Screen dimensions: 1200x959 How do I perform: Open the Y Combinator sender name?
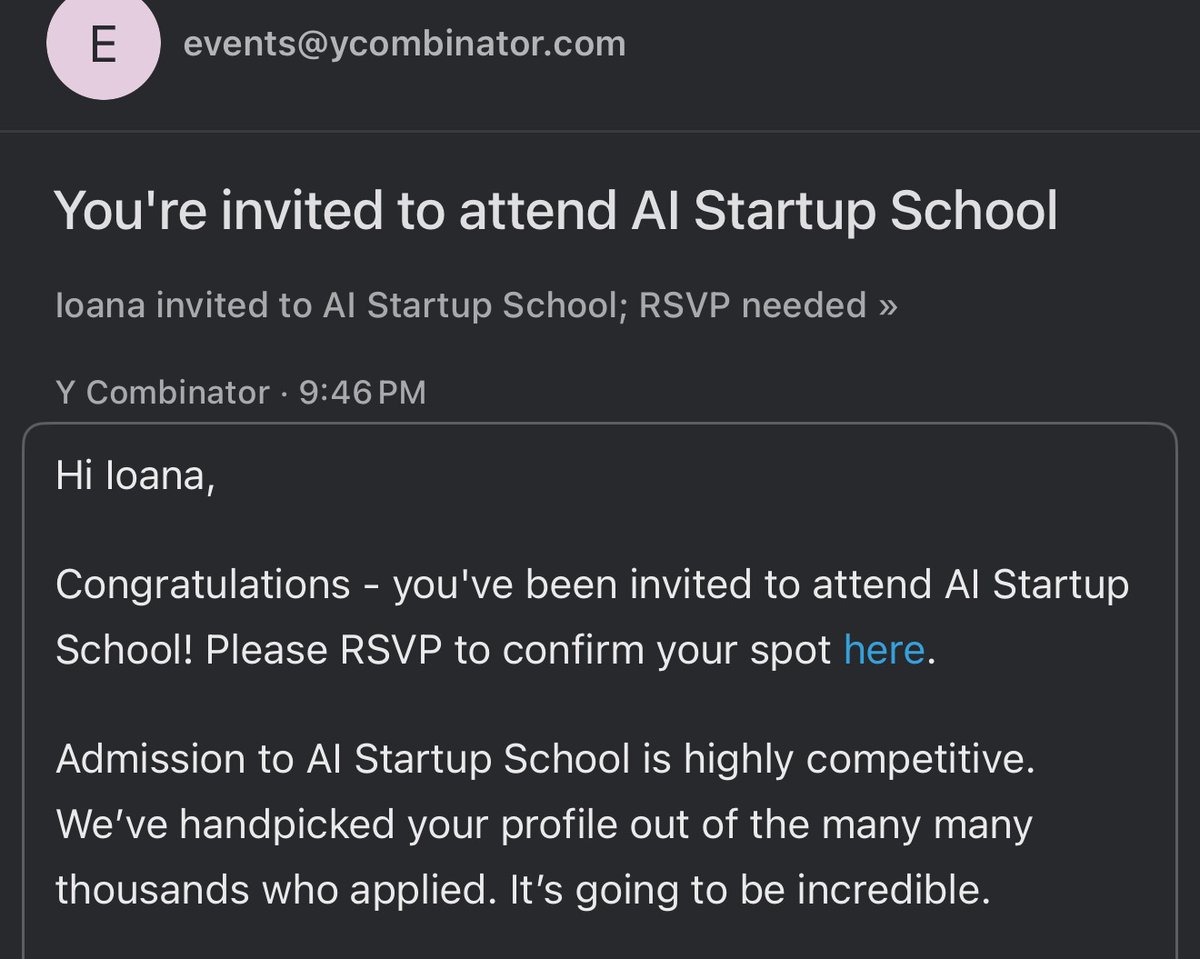[x=162, y=392]
